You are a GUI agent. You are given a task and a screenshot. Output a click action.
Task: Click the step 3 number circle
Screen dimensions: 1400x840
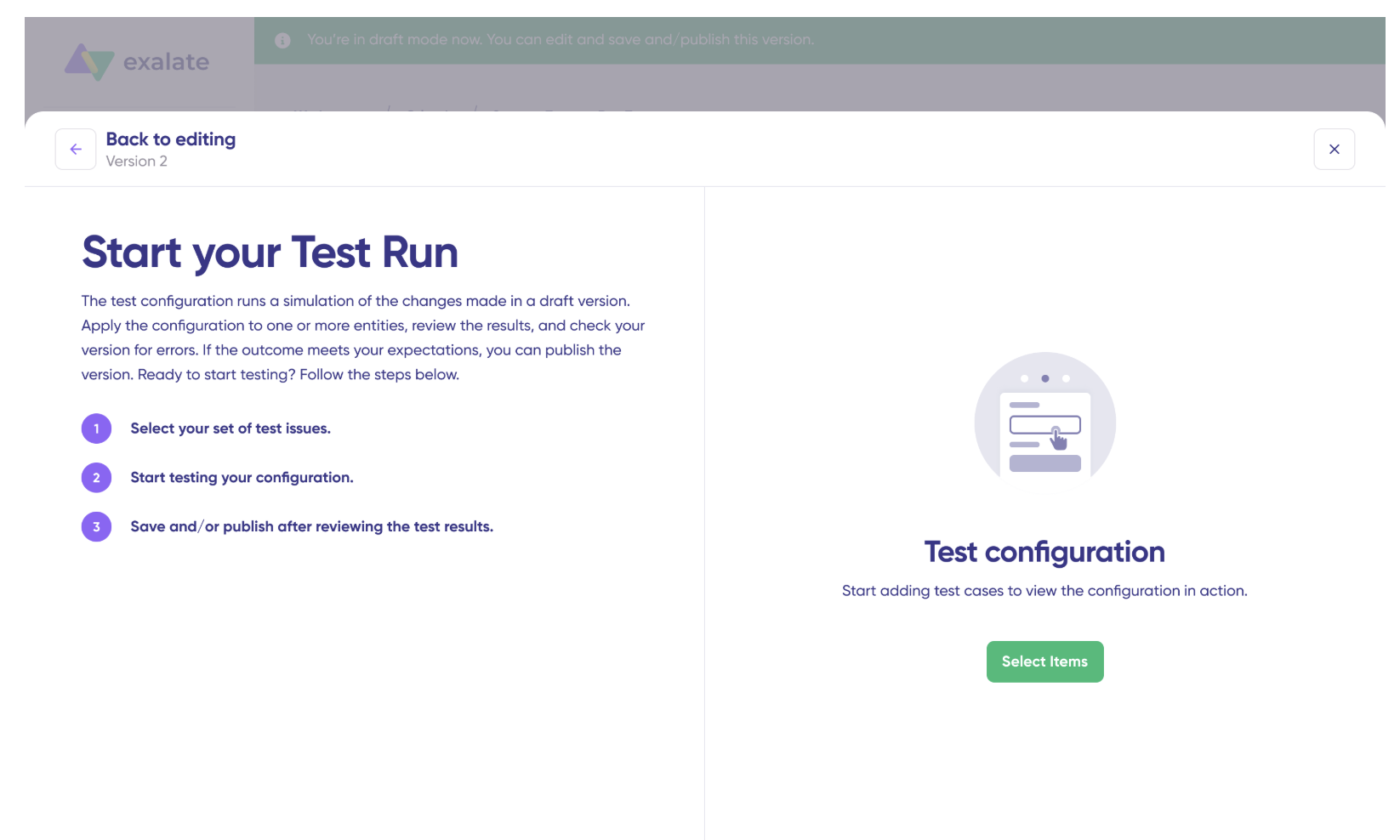pos(96,527)
